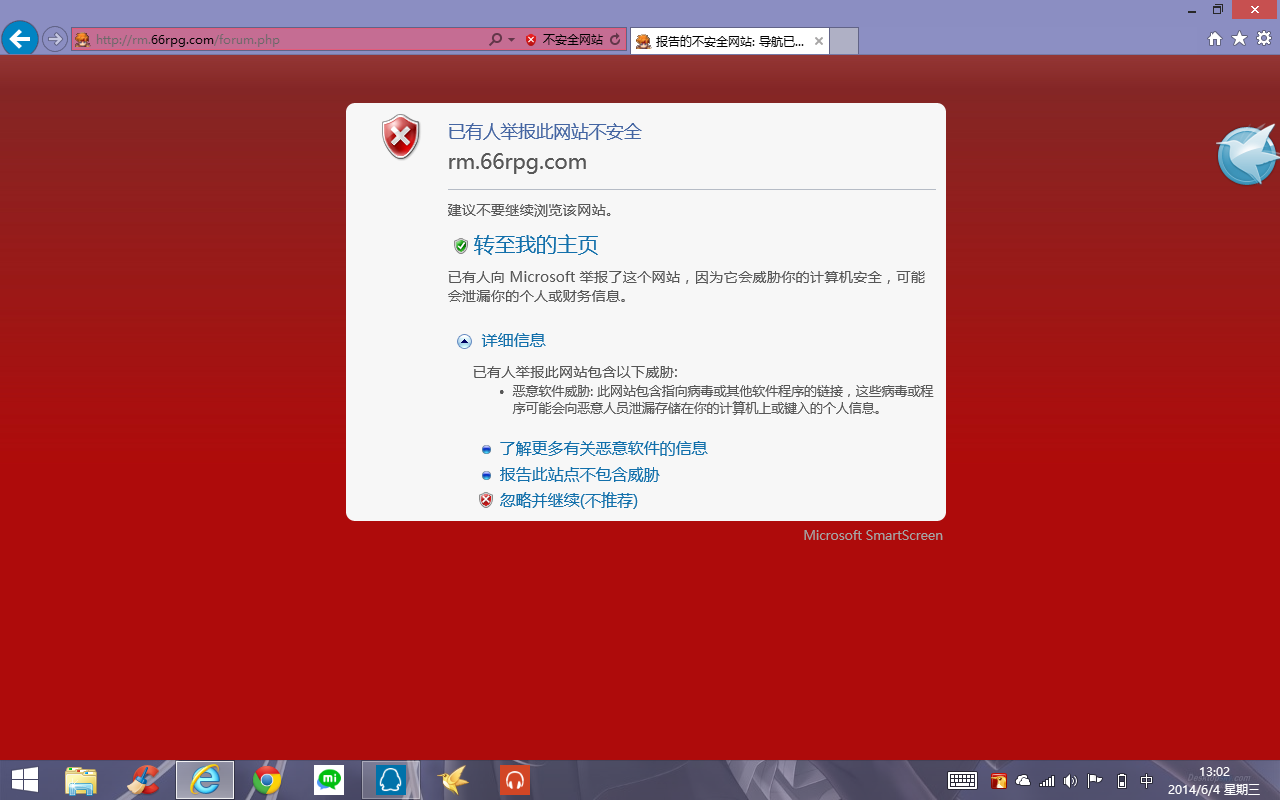
Task: Click the browser forward arrow button
Action: coord(55,39)
